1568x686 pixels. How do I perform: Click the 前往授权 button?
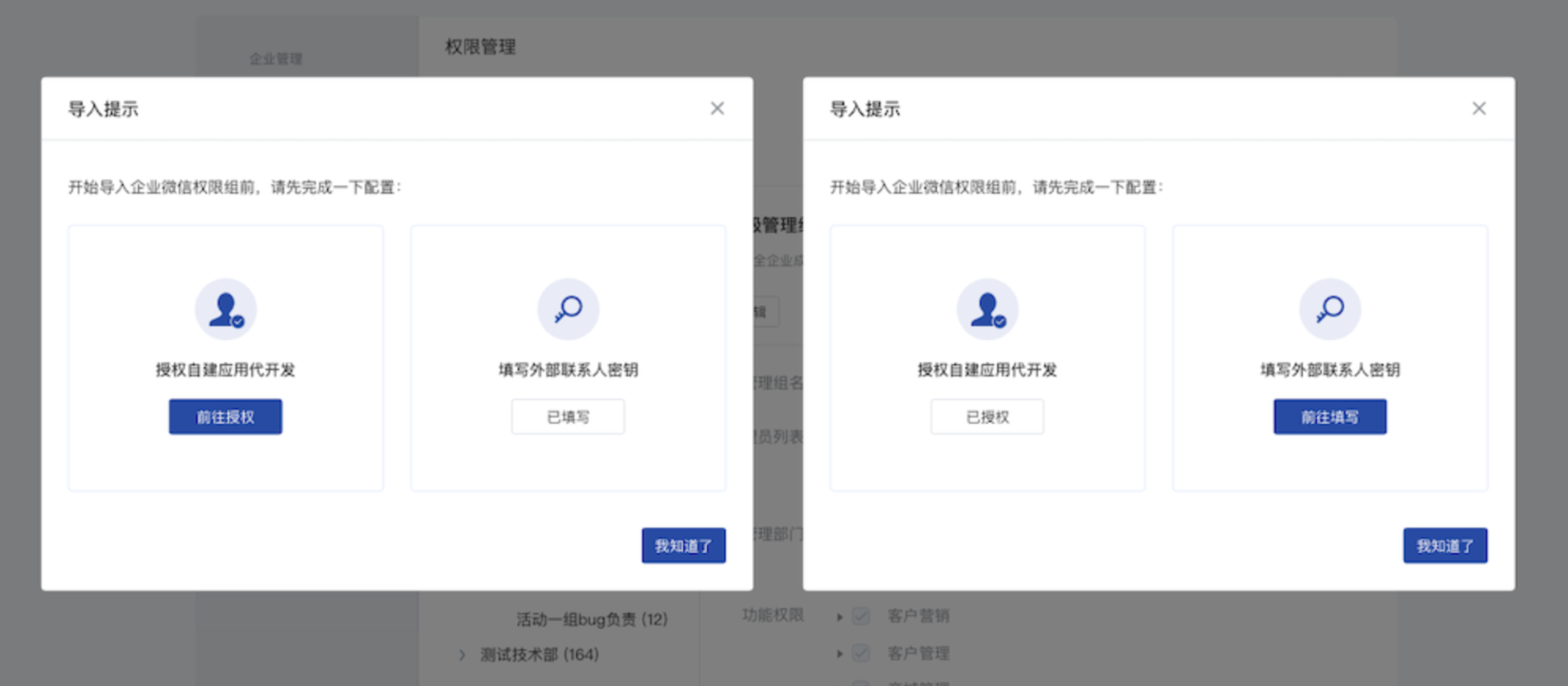pos(225,417)
